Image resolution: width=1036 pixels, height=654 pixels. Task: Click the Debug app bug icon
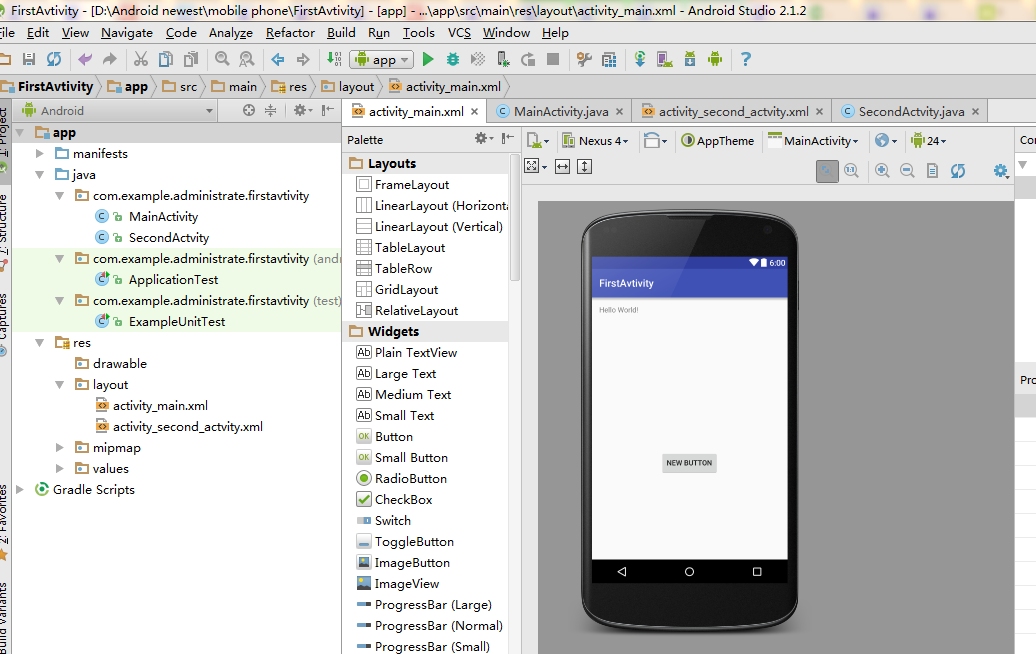point(453,60)
